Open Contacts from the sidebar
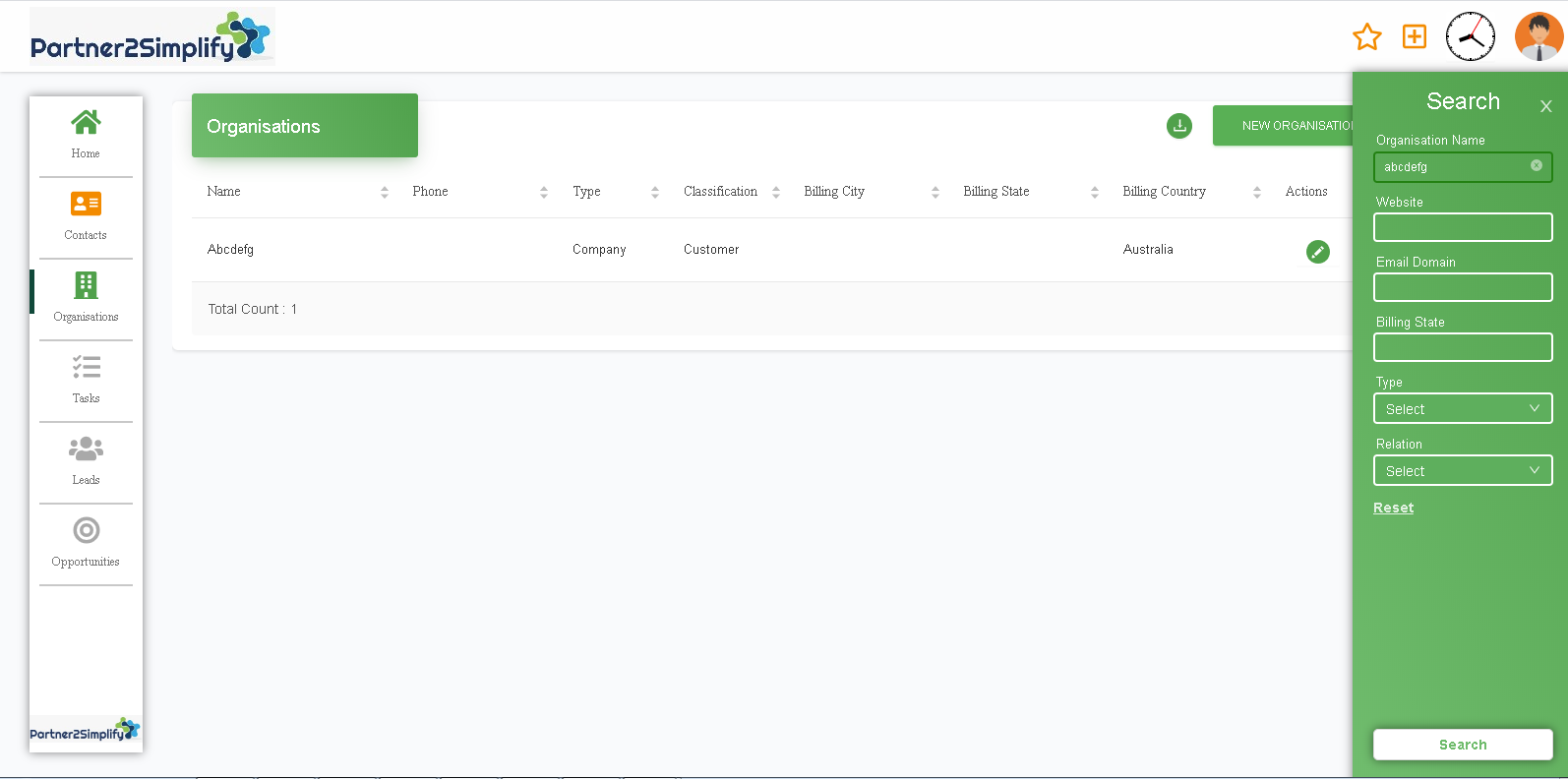This screenshot has height=779, width=1568. pos(86,215)
